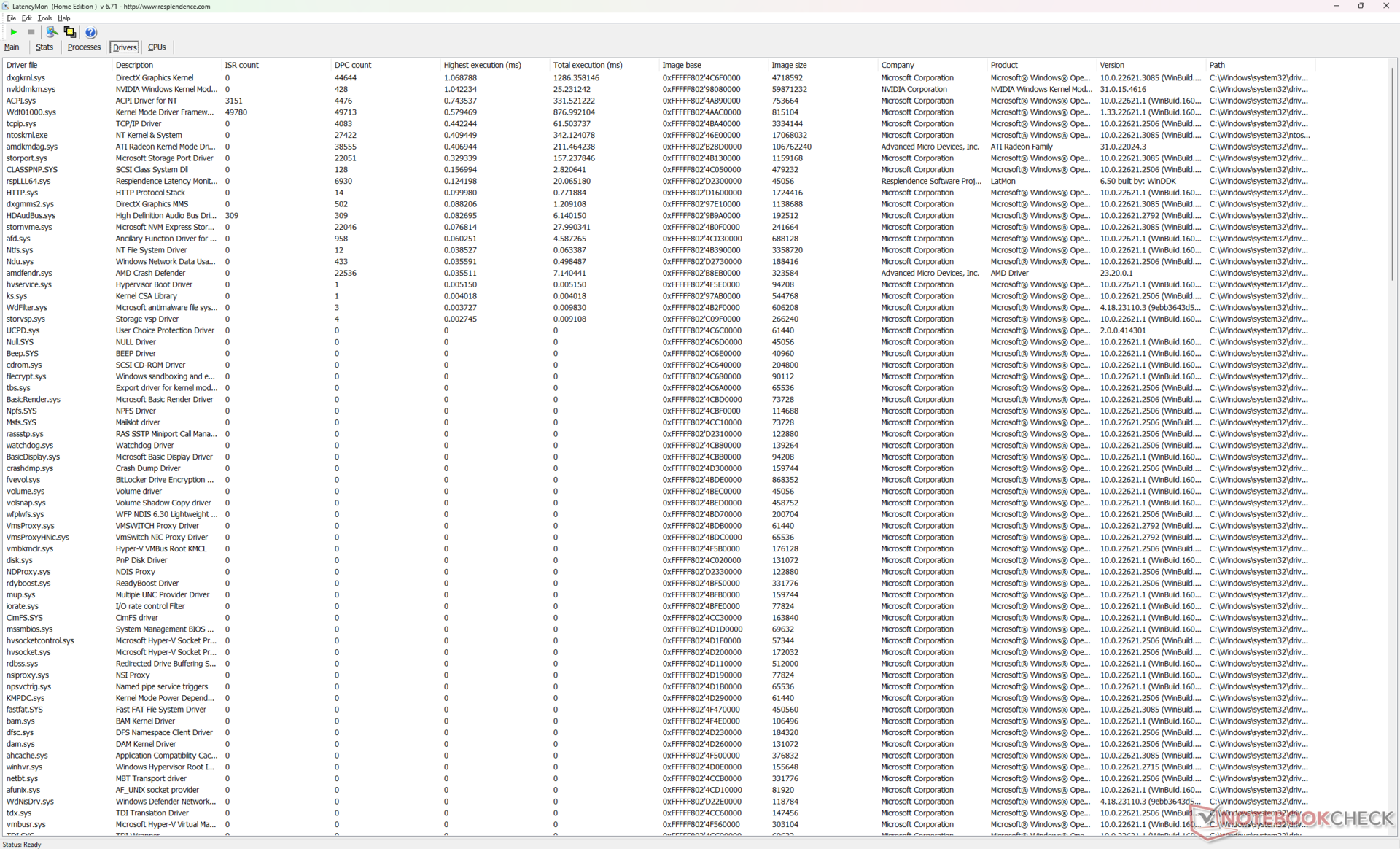The image size is (1400, 849).
Task: Open help with blue question mark icon
Action: 90,32
